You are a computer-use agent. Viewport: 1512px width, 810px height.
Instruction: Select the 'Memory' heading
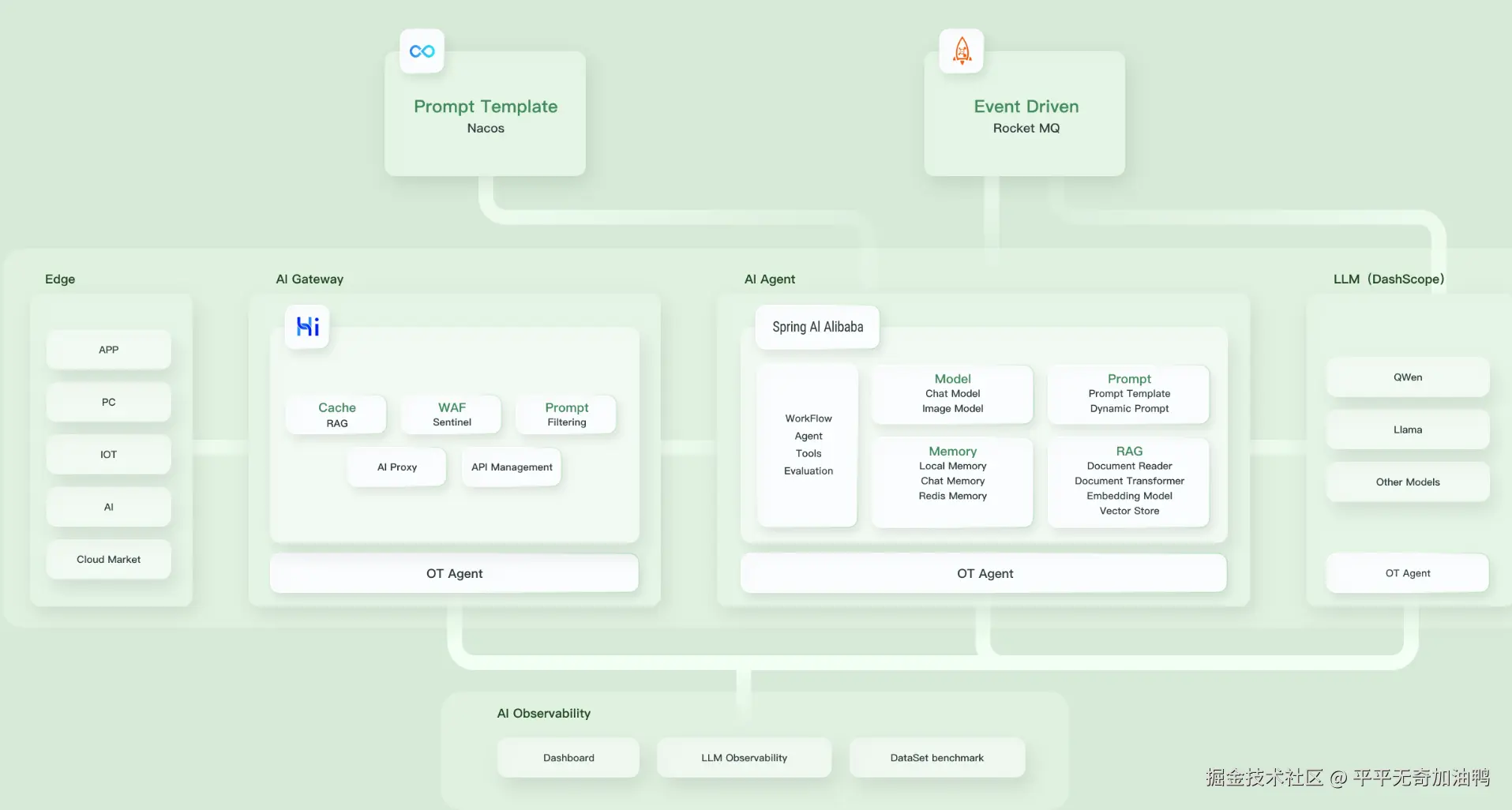point(952,452)
